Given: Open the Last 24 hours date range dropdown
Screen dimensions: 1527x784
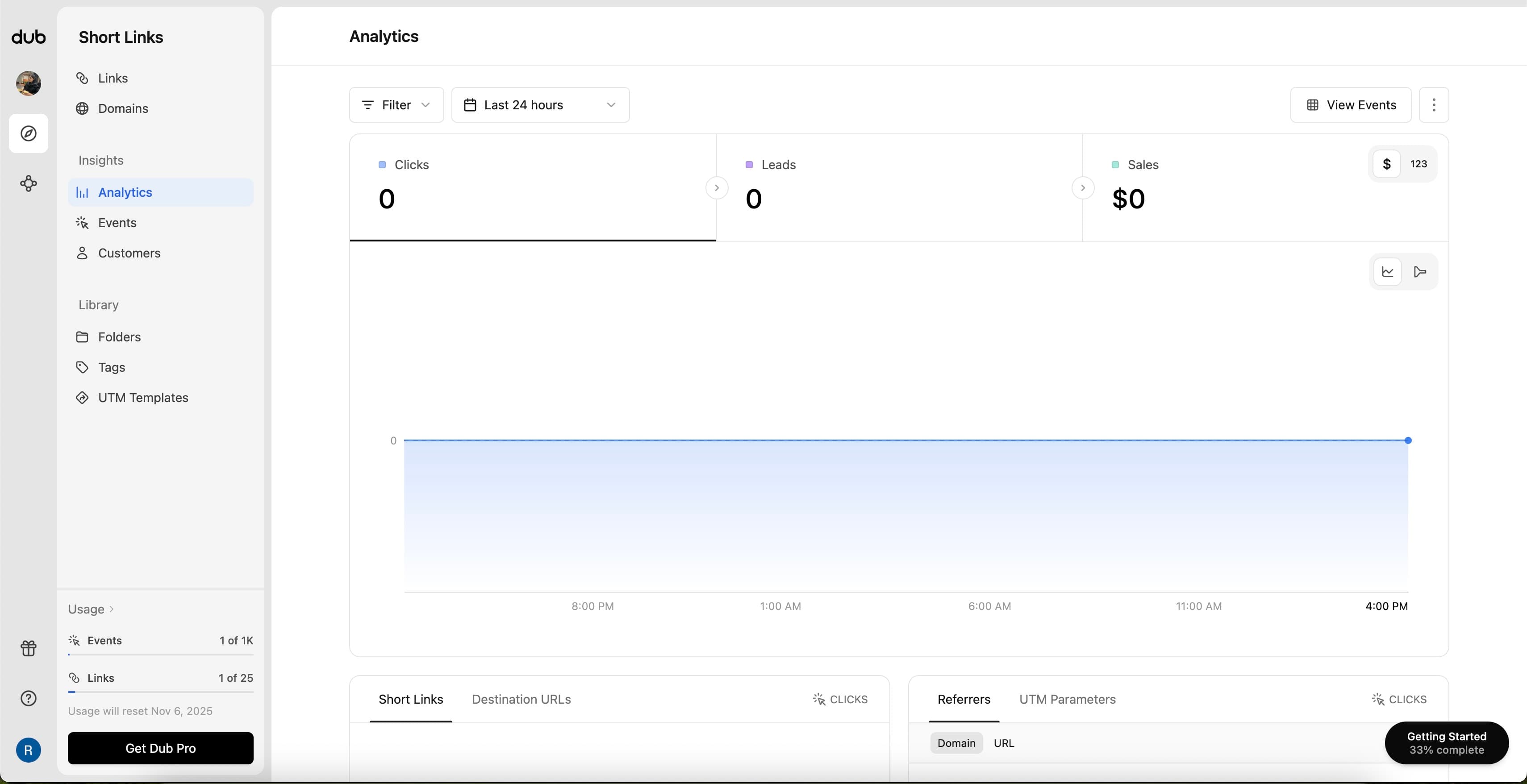Looking at the screenshot, I should click(x=540, y=105).
